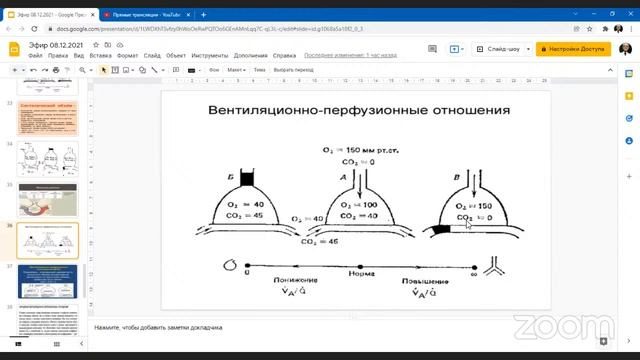Add a new slide with plus icon

[15, 70]
